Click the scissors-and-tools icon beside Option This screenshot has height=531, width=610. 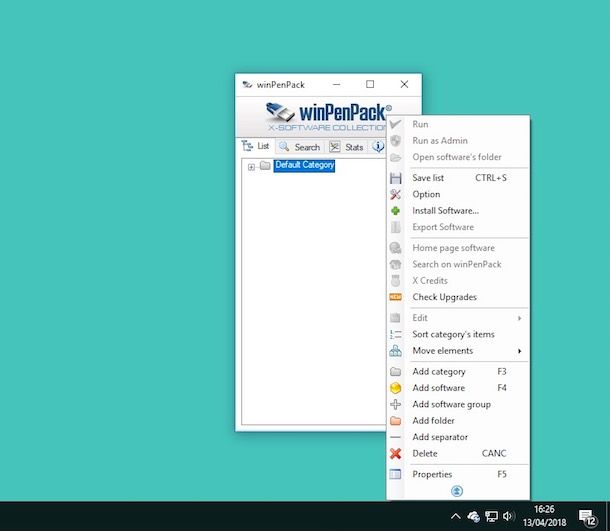point(395,195)
